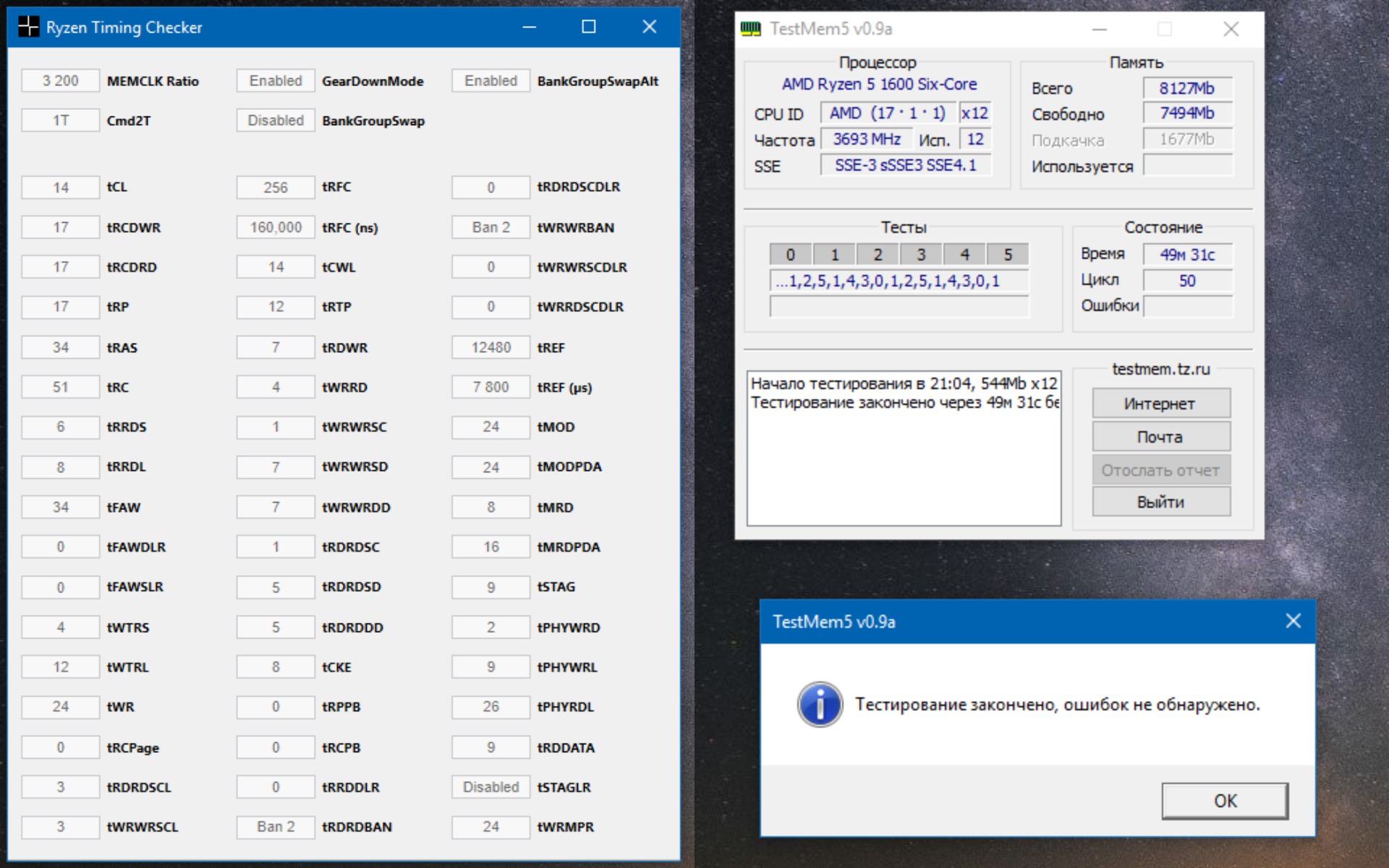The image size is (1389, 868).
Task: Click the TestMem5 memory chip title icon
Action: pyautogui.click(x=750, y=29)
